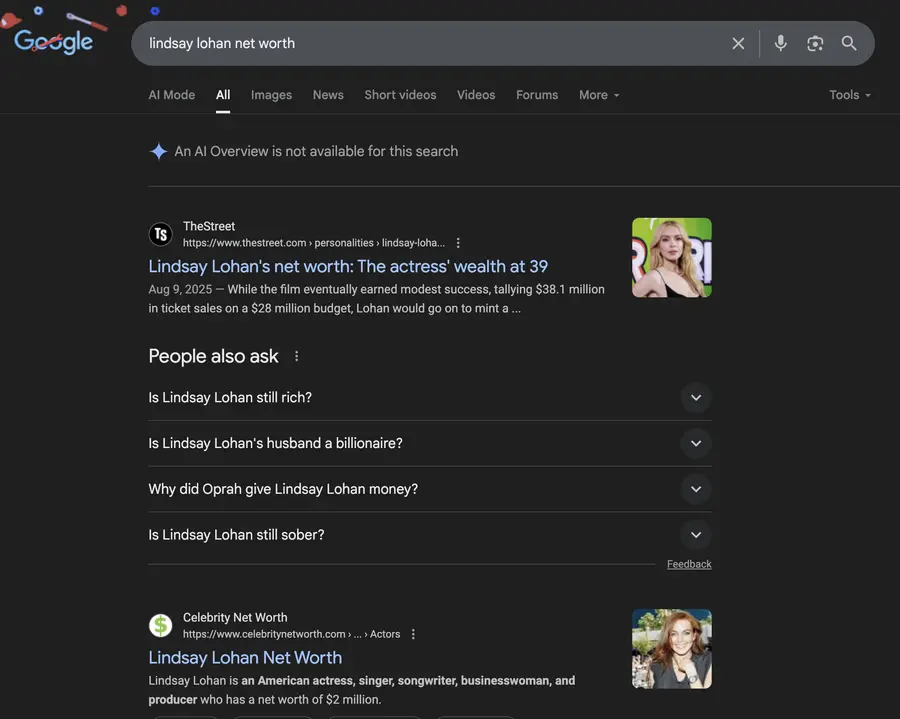Click the Feedback link
Viewport: 900px width, 719px height.
[689, 564]
